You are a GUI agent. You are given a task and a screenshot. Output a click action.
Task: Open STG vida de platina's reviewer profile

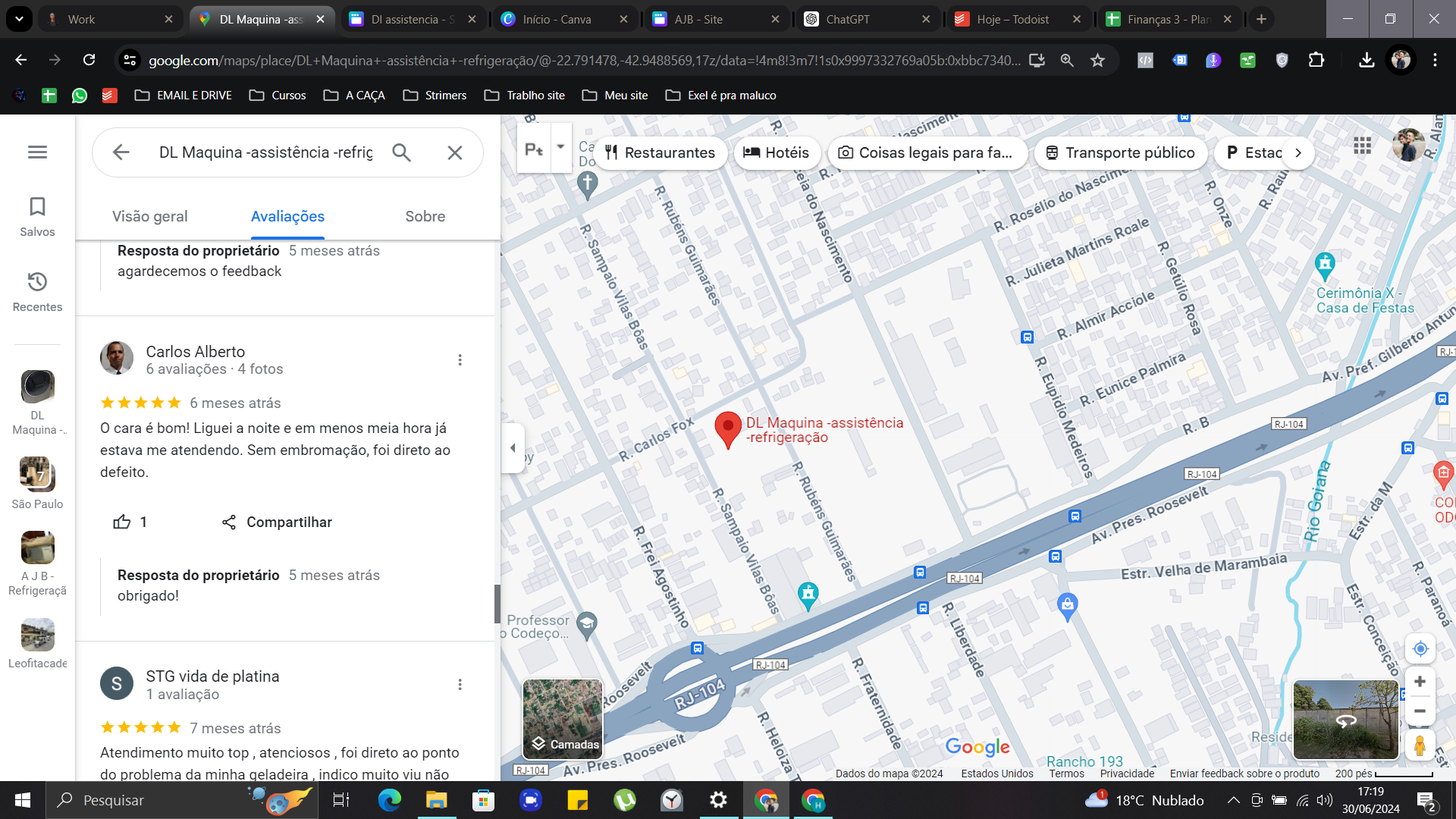(212, 676)
